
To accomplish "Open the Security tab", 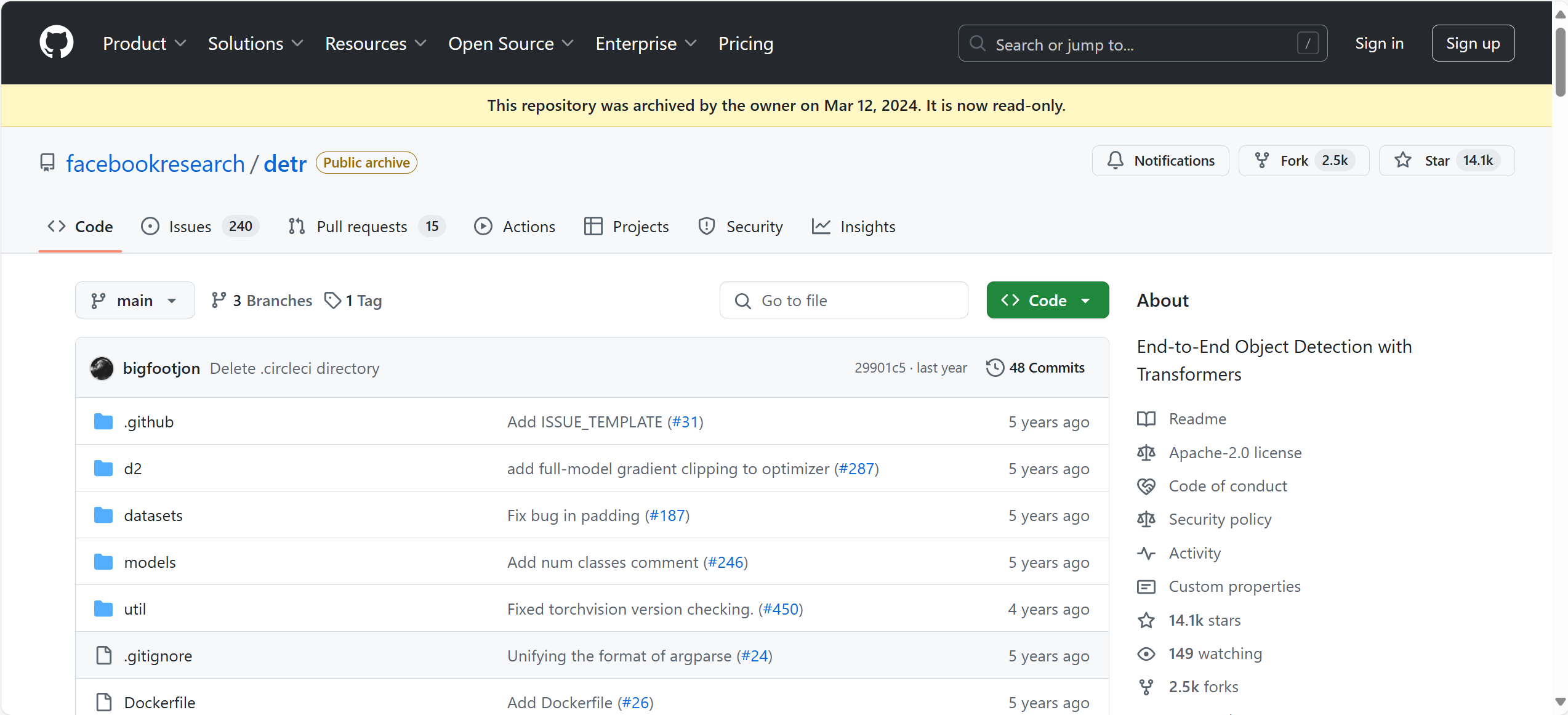I will (x=741, y=227).
